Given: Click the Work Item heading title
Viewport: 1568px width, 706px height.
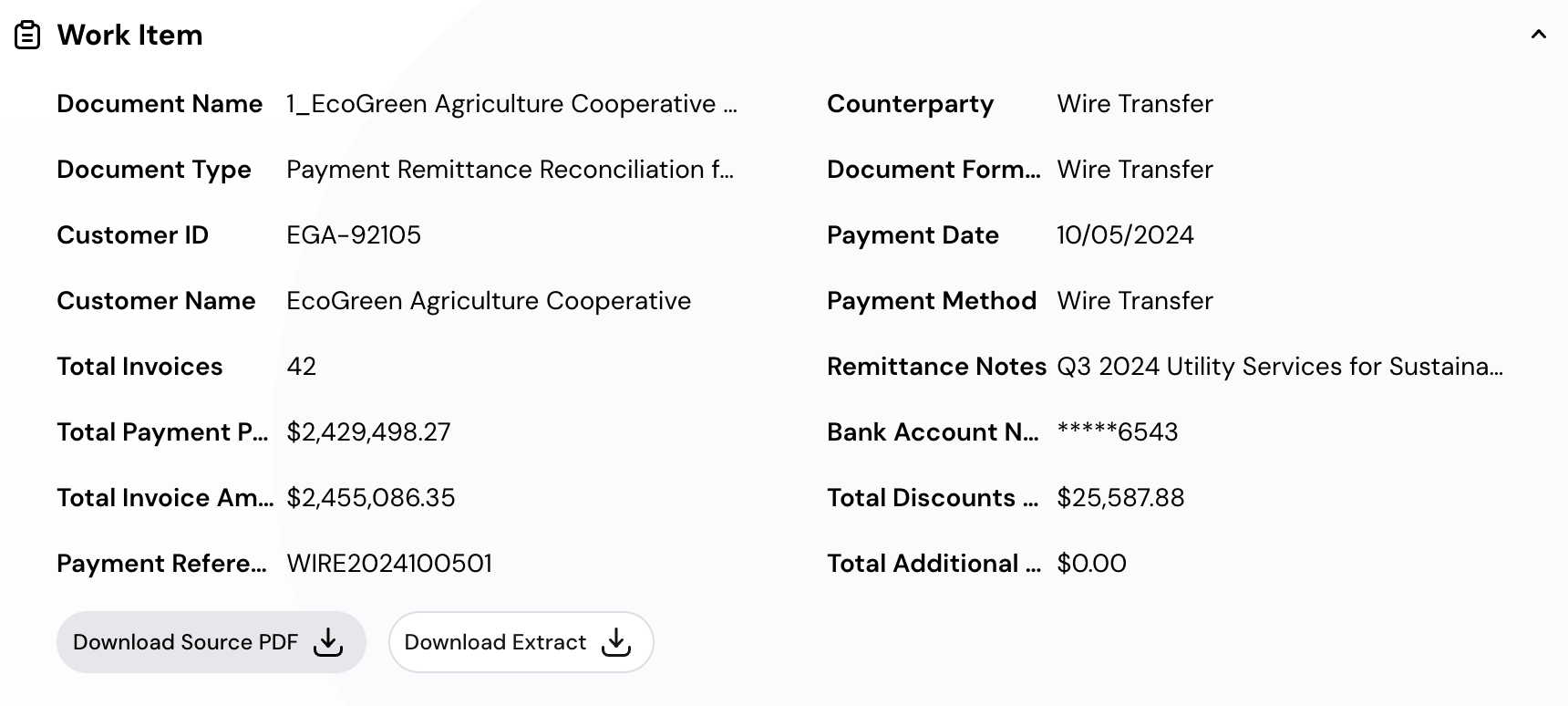Looking at the screenshot, I should coord(129,36).
